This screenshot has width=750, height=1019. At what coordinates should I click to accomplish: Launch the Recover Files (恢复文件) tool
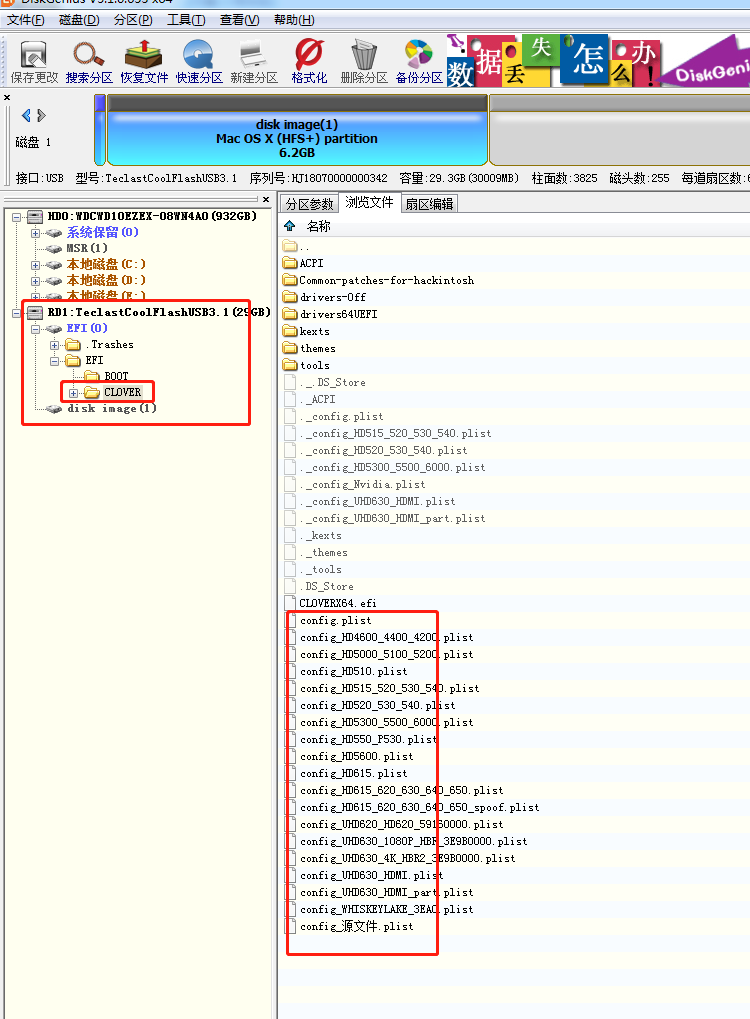click(144, 62)
